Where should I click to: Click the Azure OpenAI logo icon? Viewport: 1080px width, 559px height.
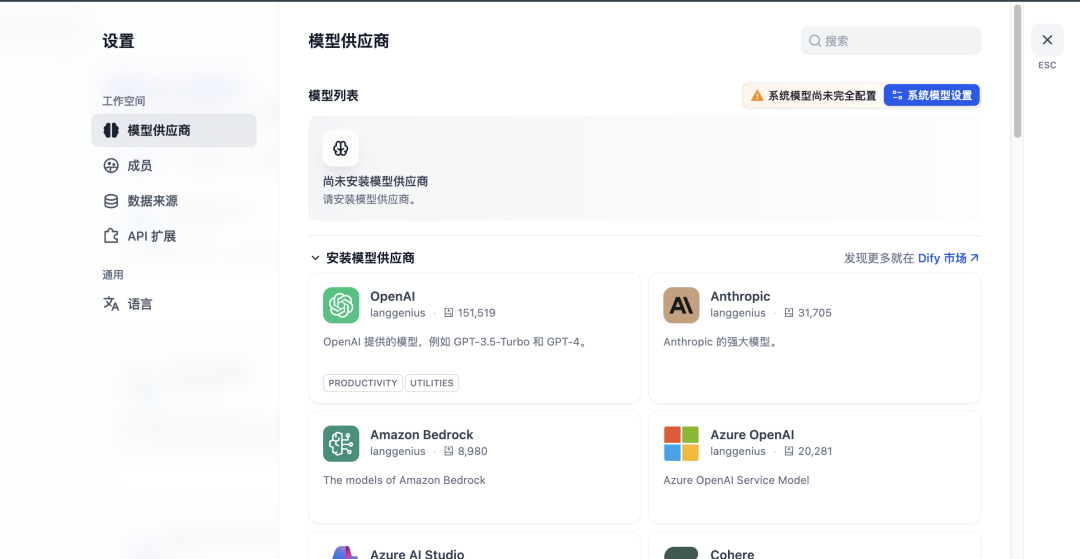coord(681,443)
